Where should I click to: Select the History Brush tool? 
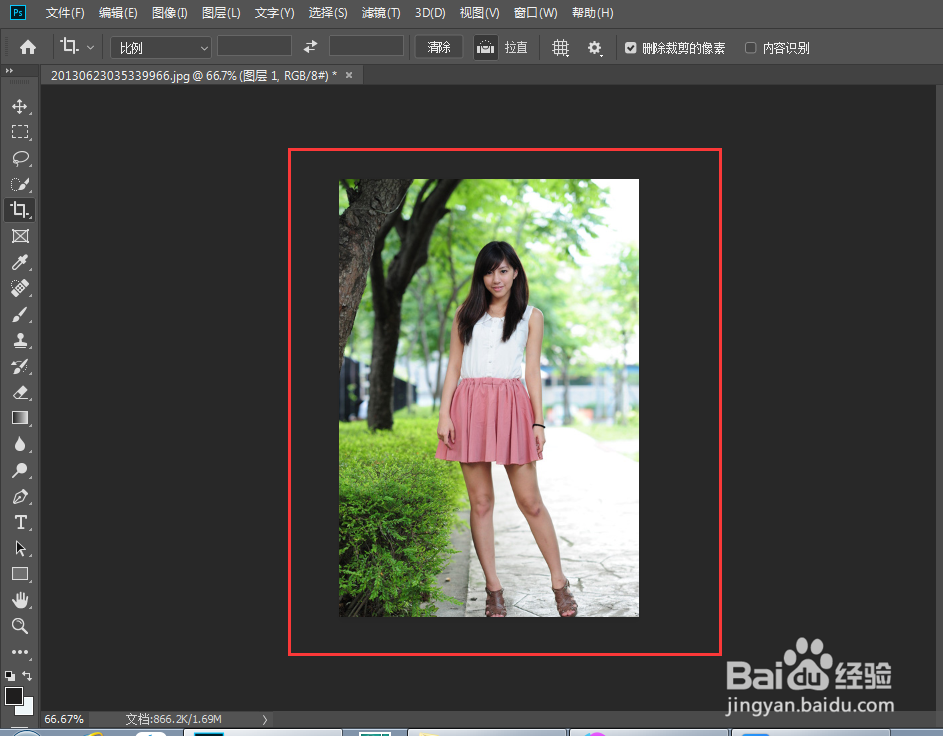pyautogui.click(x=20, y=366)
